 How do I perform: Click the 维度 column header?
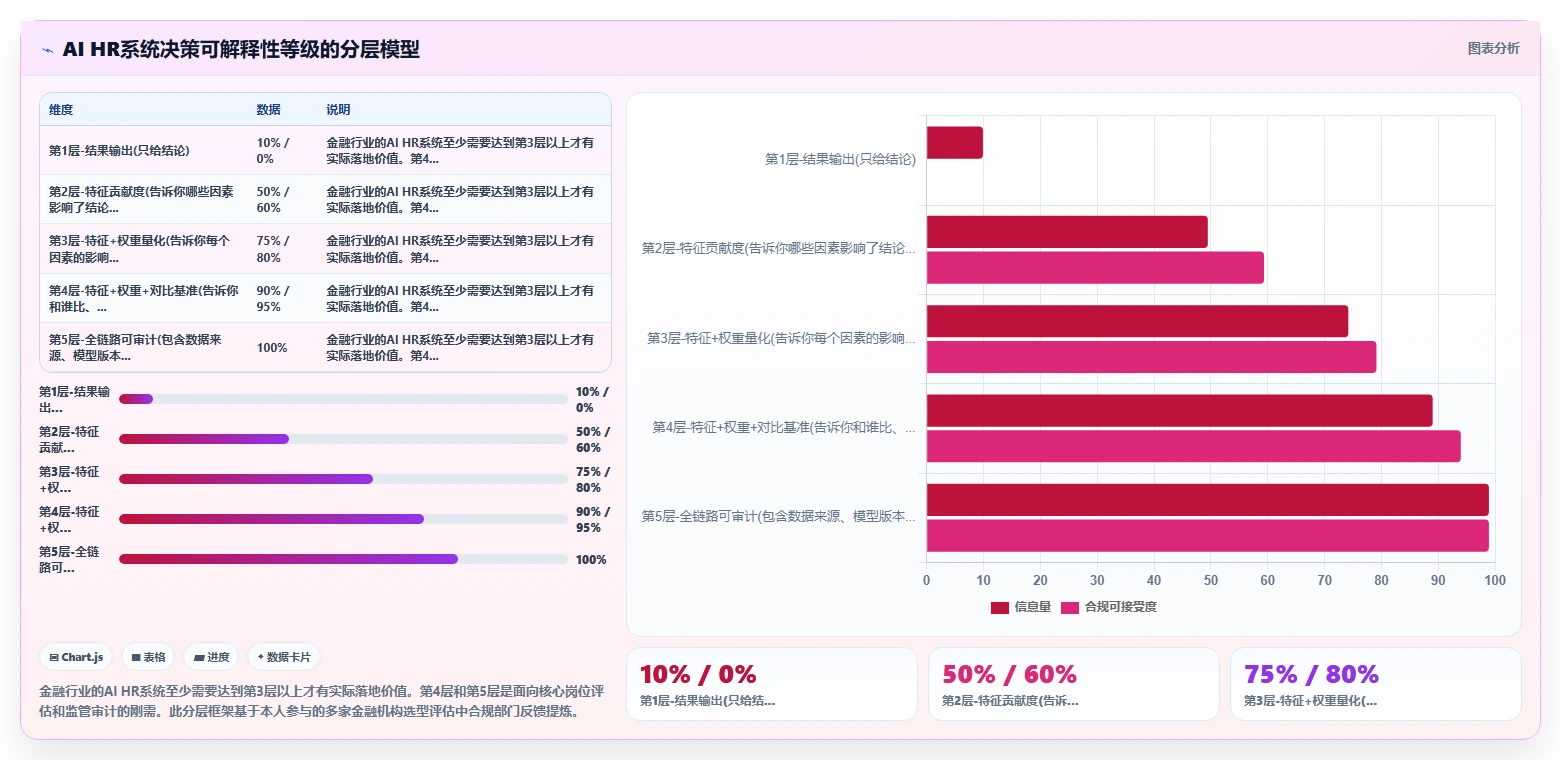pos(61,110)
